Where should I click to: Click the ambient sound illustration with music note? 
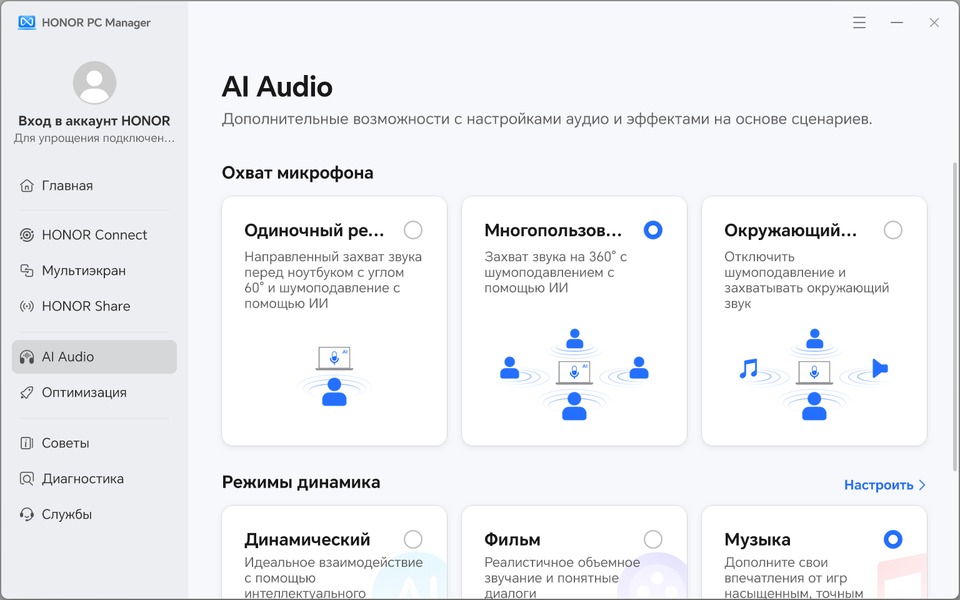814,374
